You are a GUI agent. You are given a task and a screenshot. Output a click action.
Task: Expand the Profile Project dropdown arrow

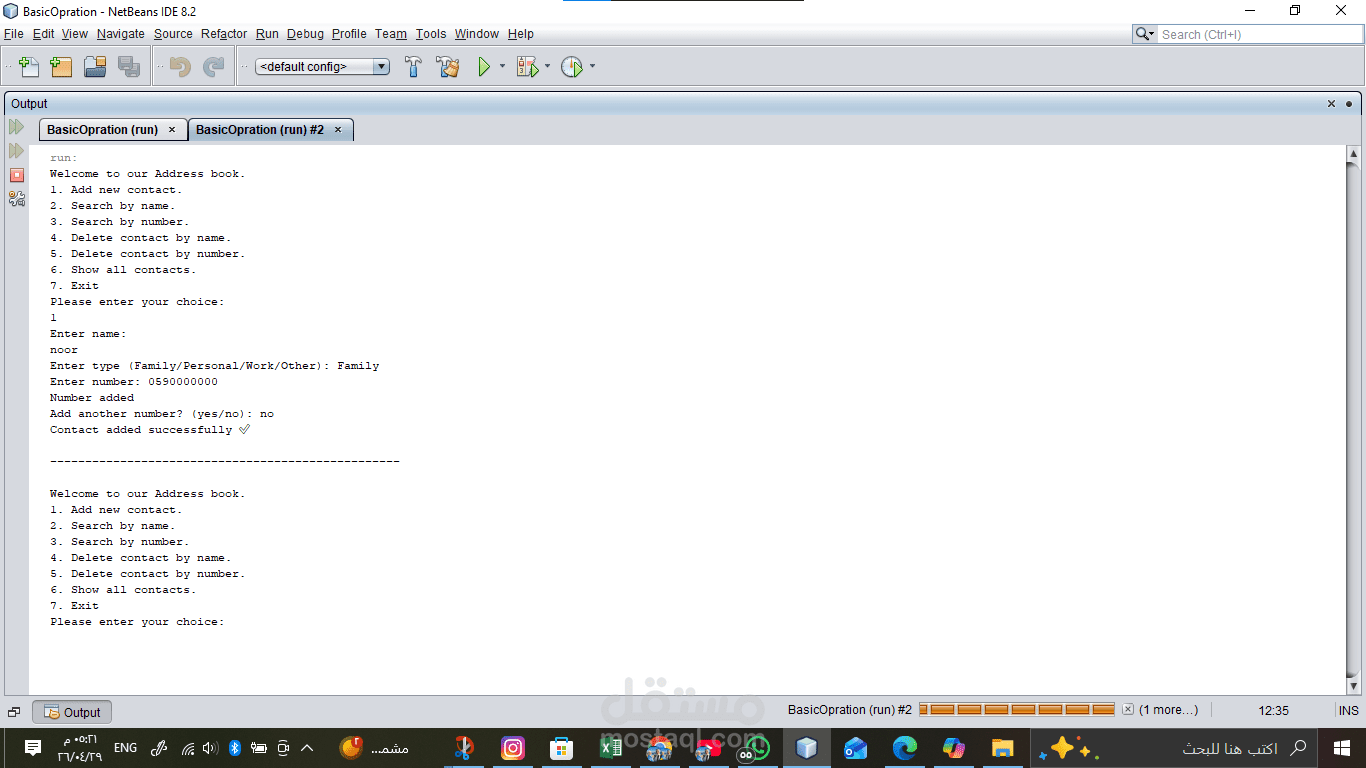pyautogui.click(x=592, y=67)
